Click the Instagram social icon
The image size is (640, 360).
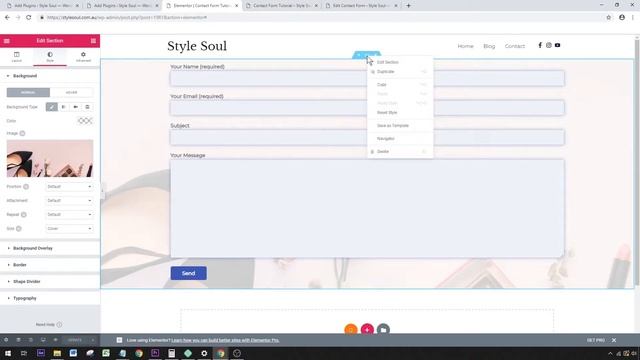549,45
